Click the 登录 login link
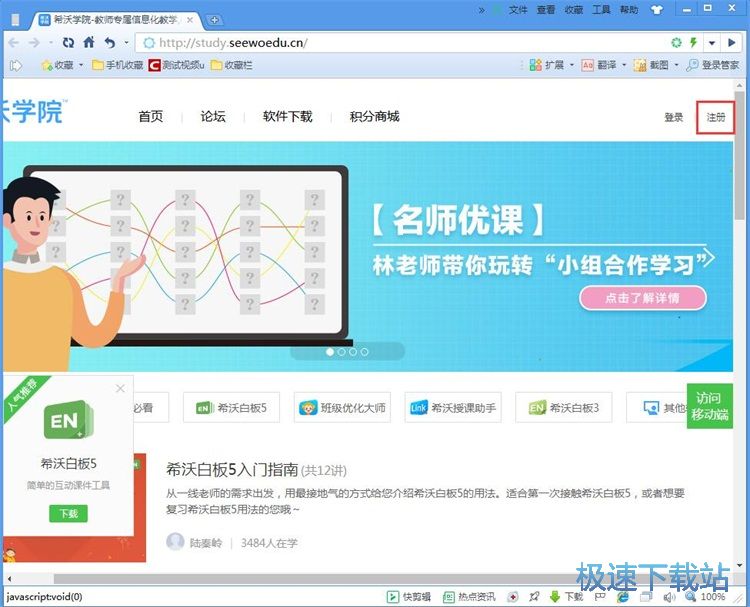The width and height of the screenshot is (750, 607). click(673, 117)
